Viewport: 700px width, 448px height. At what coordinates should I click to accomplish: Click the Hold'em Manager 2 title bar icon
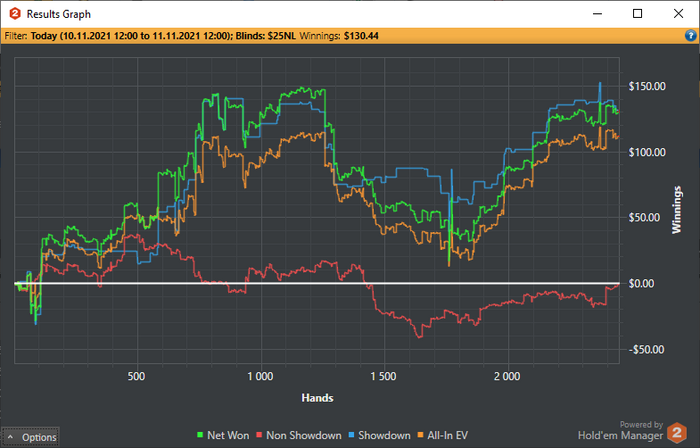tap(15, 14)
